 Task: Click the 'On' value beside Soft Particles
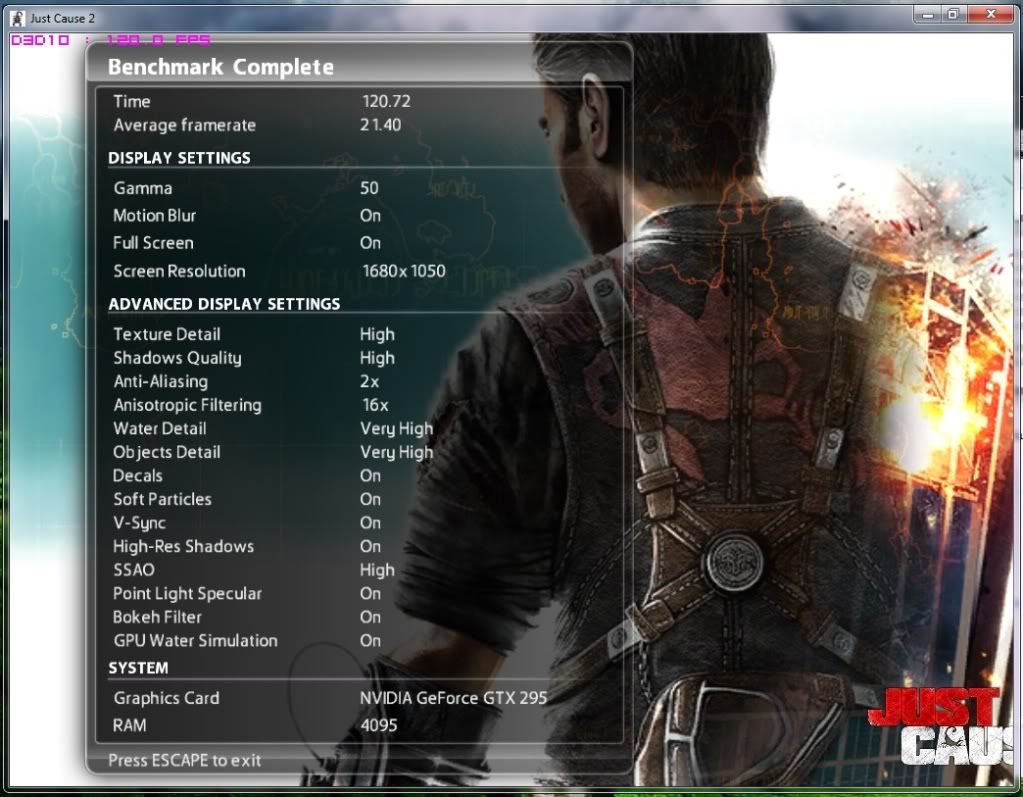(370, 499)
